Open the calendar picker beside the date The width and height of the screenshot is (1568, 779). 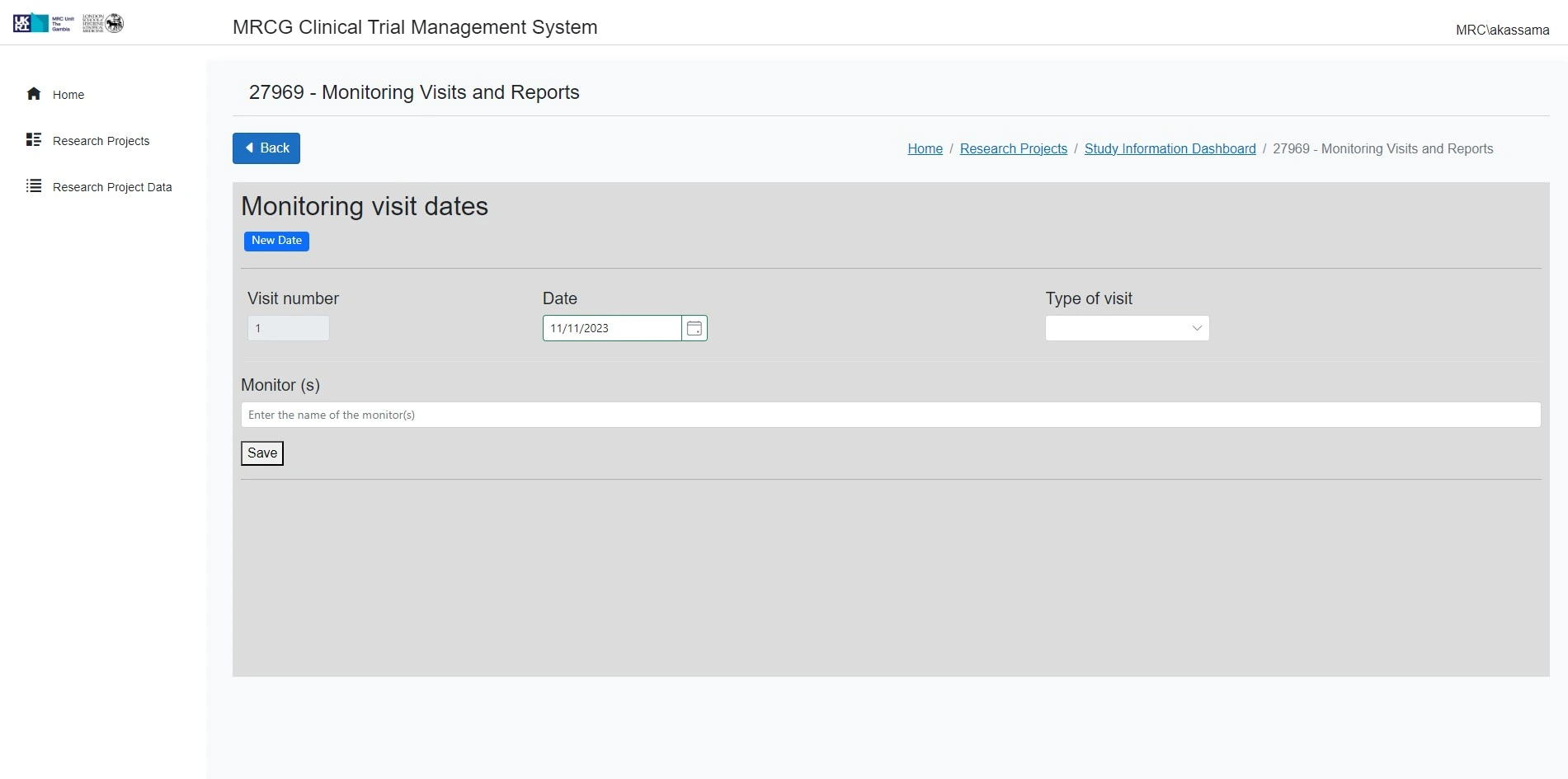point(695,328)
